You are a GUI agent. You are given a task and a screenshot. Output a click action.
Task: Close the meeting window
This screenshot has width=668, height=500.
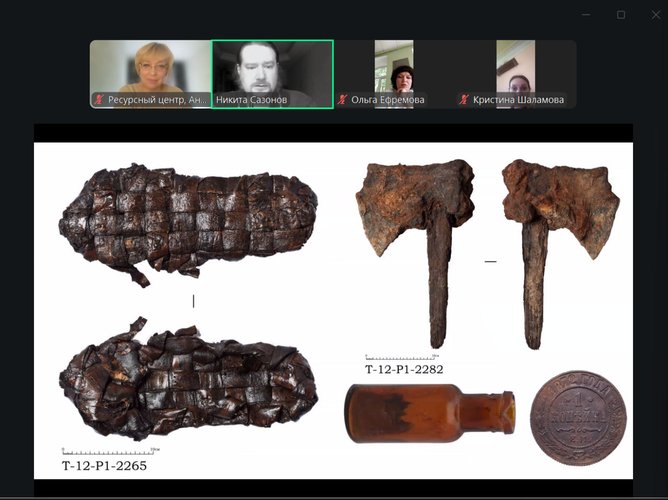point(656,15)
